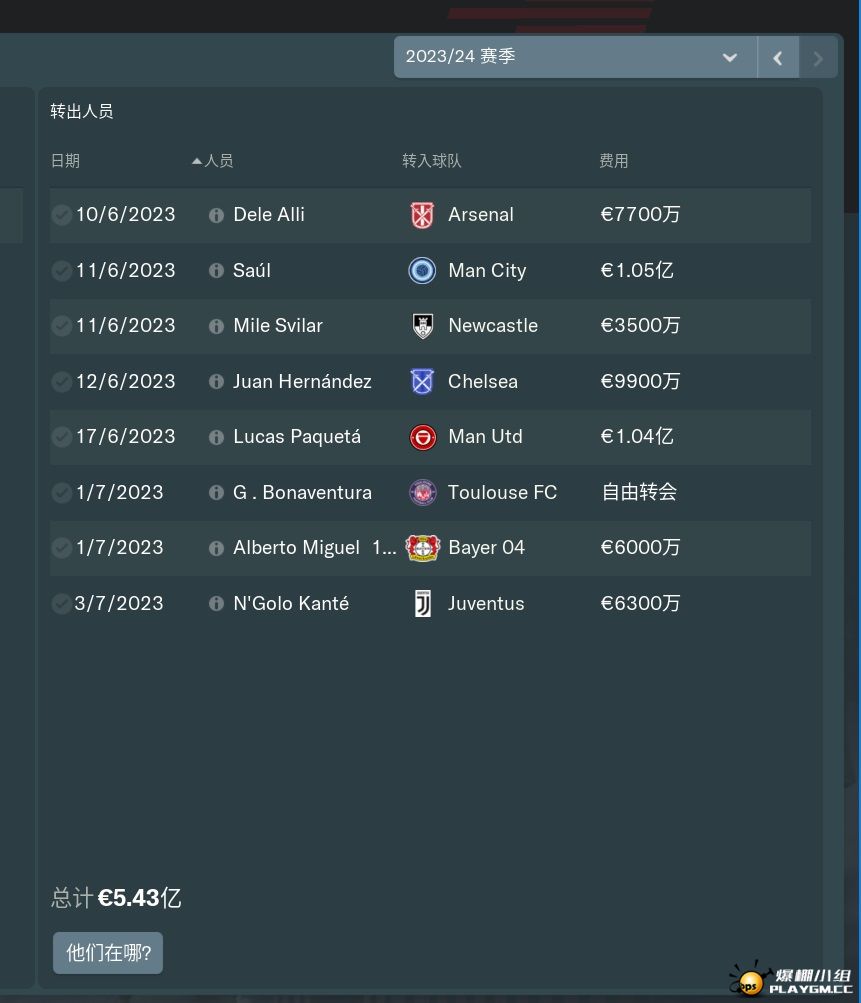Click the Juventus club logo

tap(422, 604)
